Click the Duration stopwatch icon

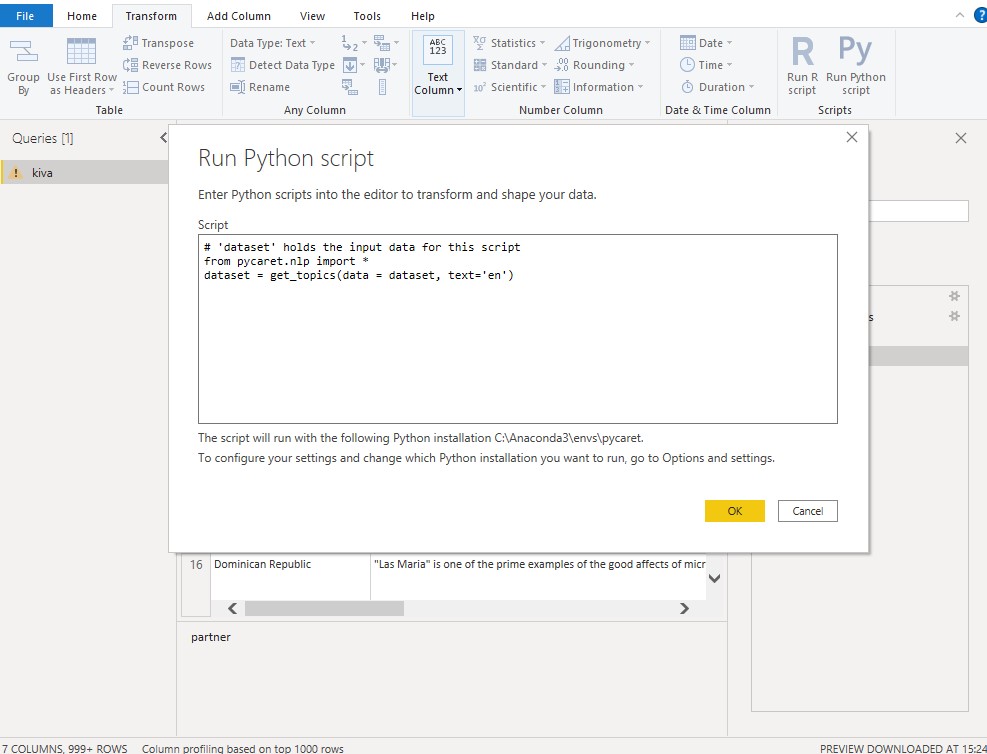click(x=687, y=87)
